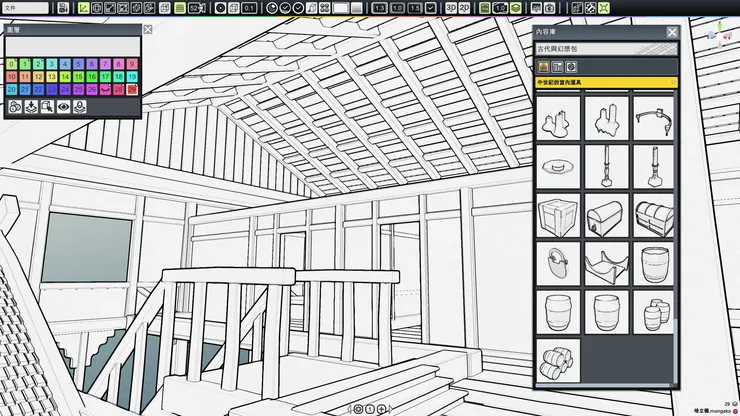Click the gear icon at viewport bottom

(x=358, y=409)
